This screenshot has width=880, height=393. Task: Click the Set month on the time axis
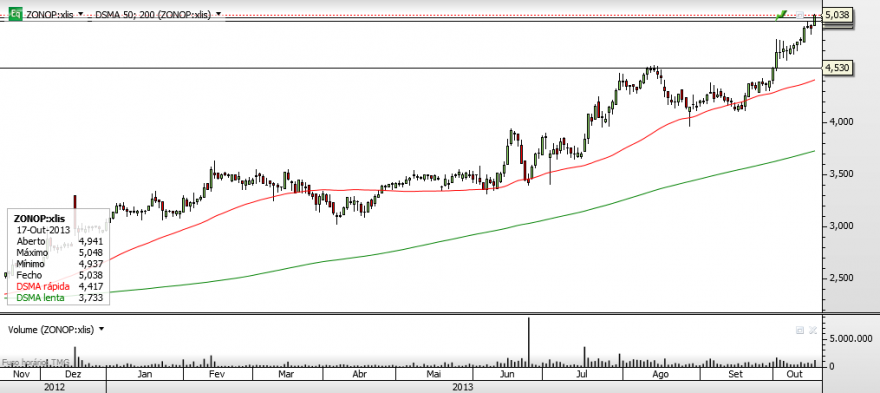point(736,374)
